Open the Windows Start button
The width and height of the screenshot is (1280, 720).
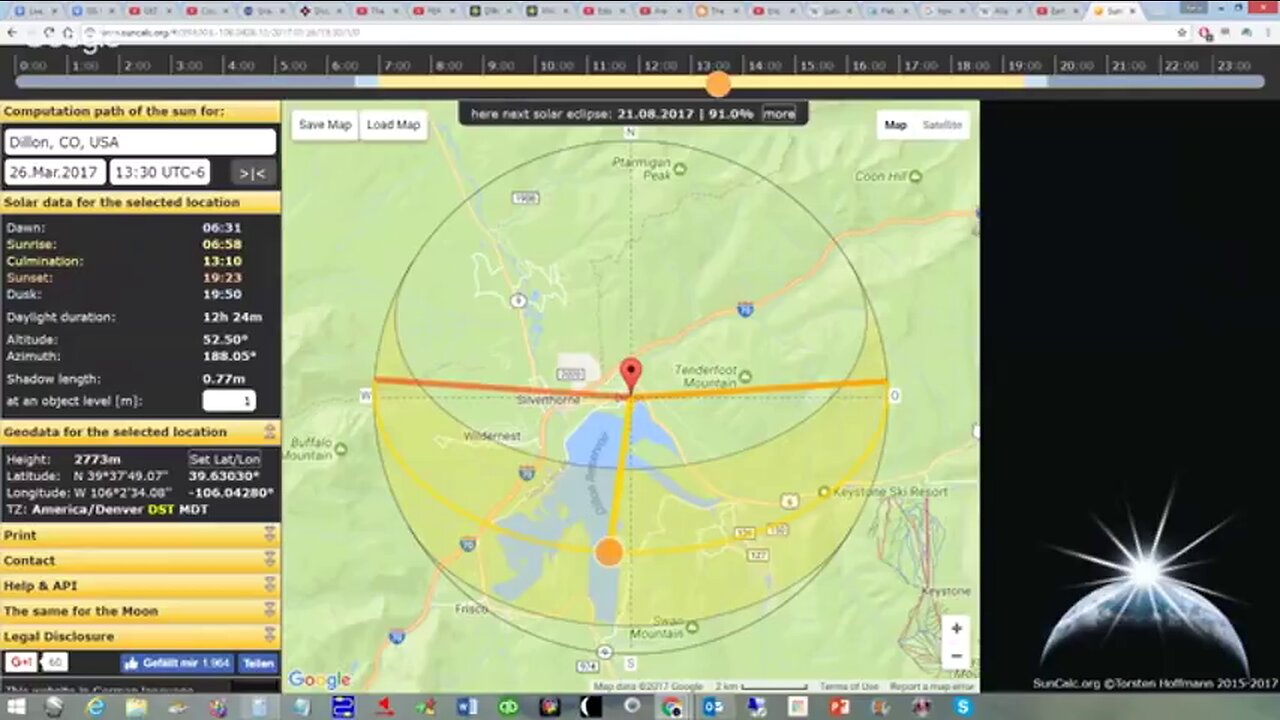tap(18, 707)
